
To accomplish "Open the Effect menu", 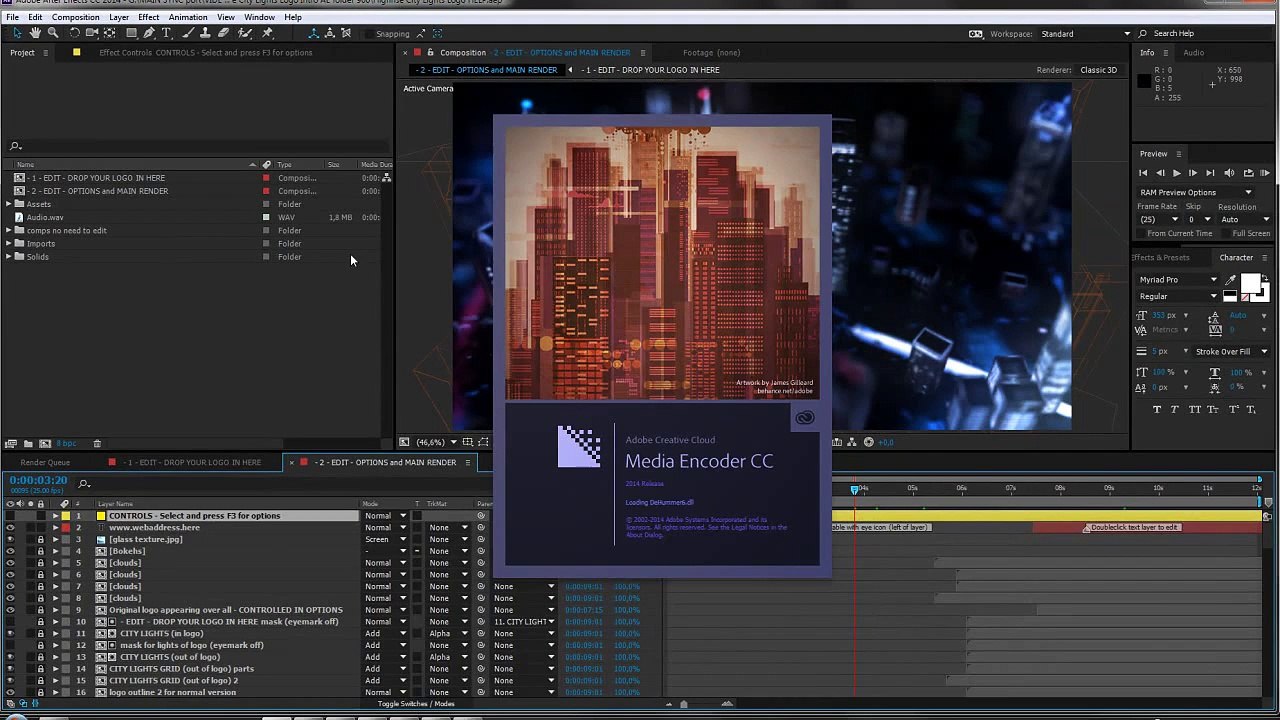I will coord(149,17).
